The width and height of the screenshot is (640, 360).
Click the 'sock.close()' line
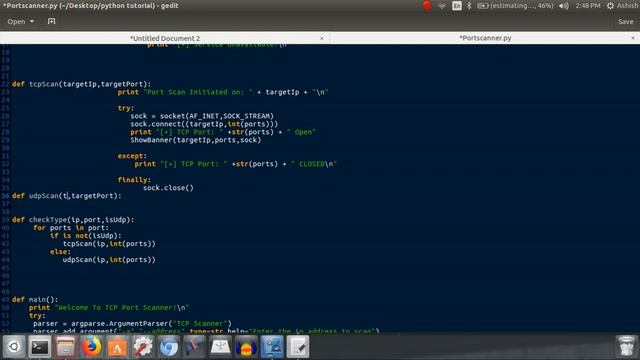(x=168, y=188)
